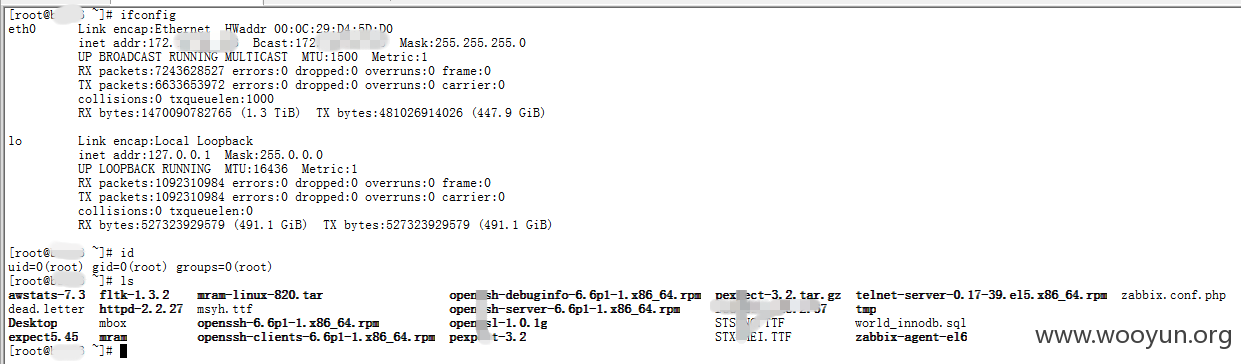Viewport: 1241px width, 364px height.
Task: Click the zabbix-agent-el6 directory
Action: (911, 338)
